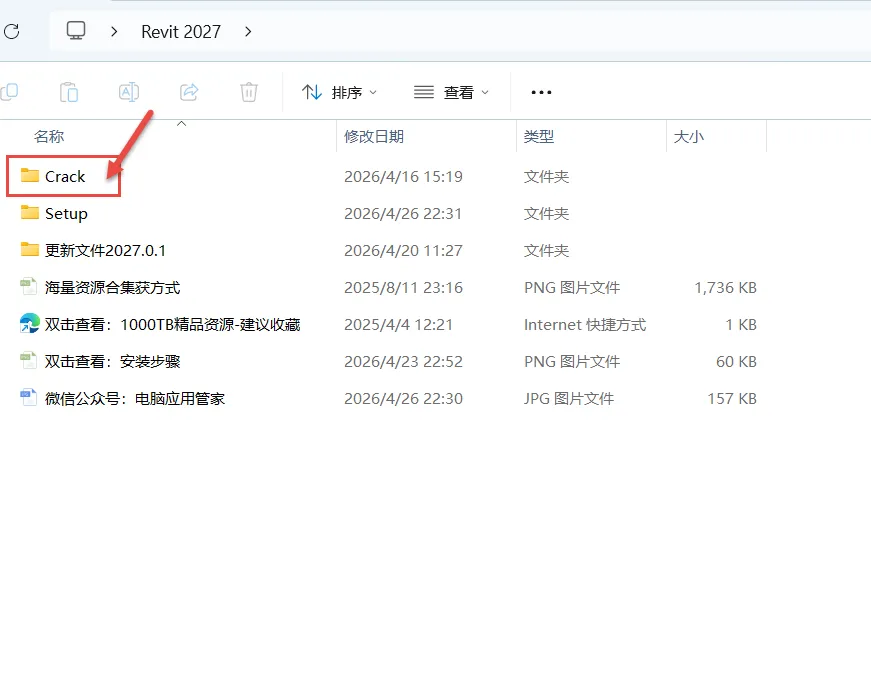Open the 查看 view dropdown
Screen dimensions: 871x690
[x=452, y=92]
